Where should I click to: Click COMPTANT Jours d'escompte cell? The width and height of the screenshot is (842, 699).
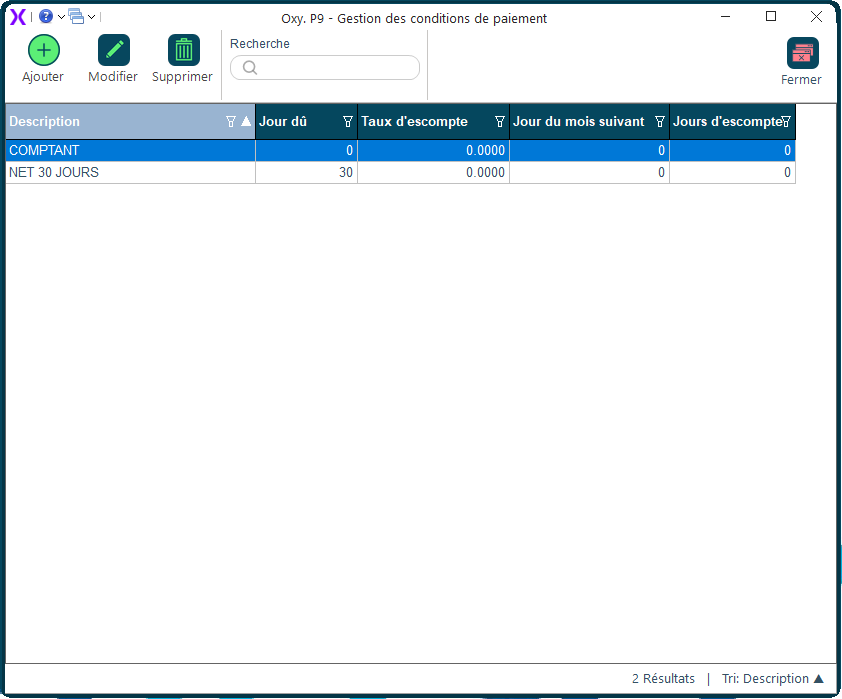coord(732,150)
